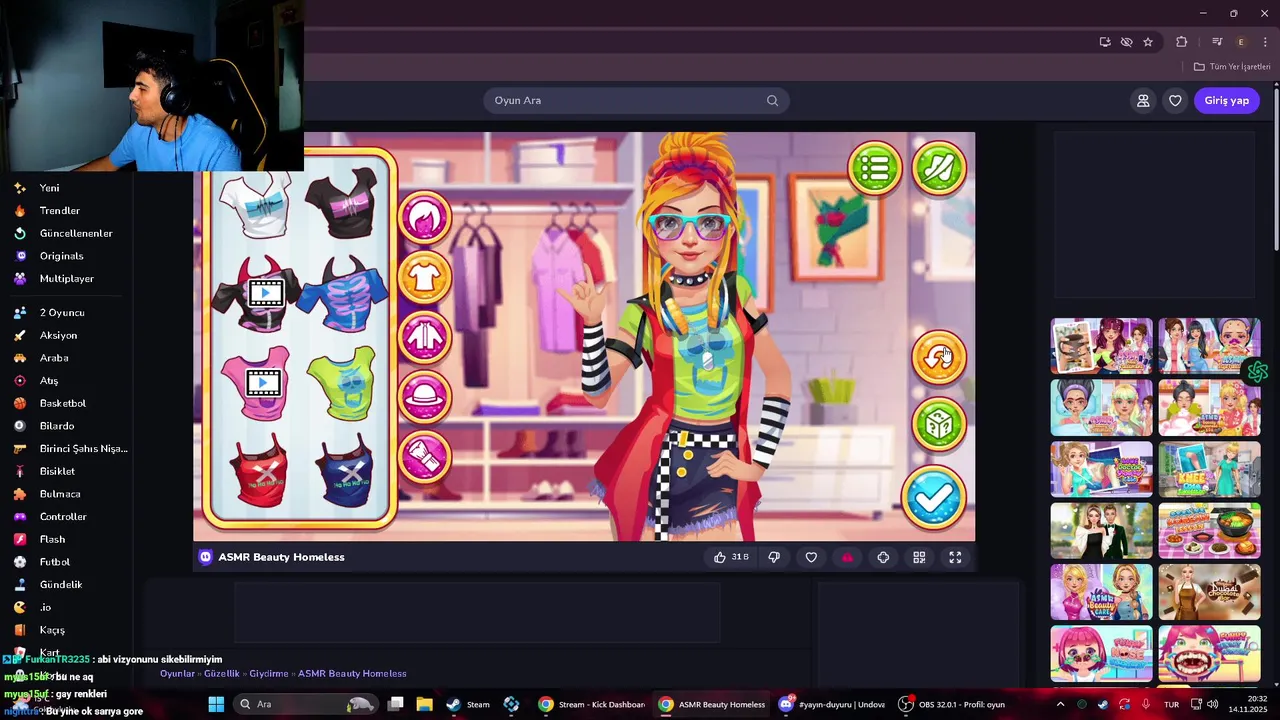Select the t-shirt tops category button
Screen dimensions: 1280x720
pos(425,277)
